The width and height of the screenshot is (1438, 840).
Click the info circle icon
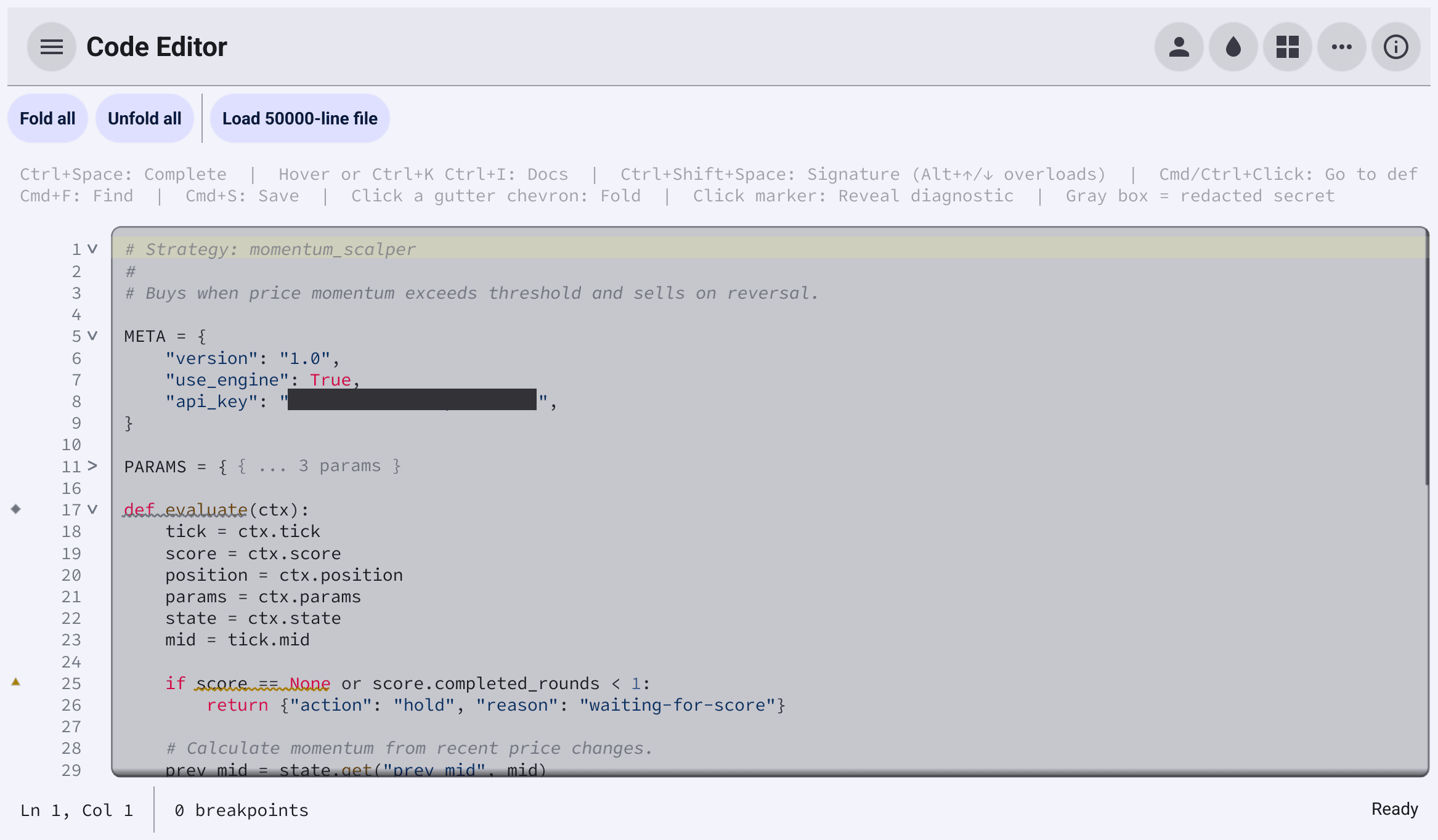click(1396, 47)
